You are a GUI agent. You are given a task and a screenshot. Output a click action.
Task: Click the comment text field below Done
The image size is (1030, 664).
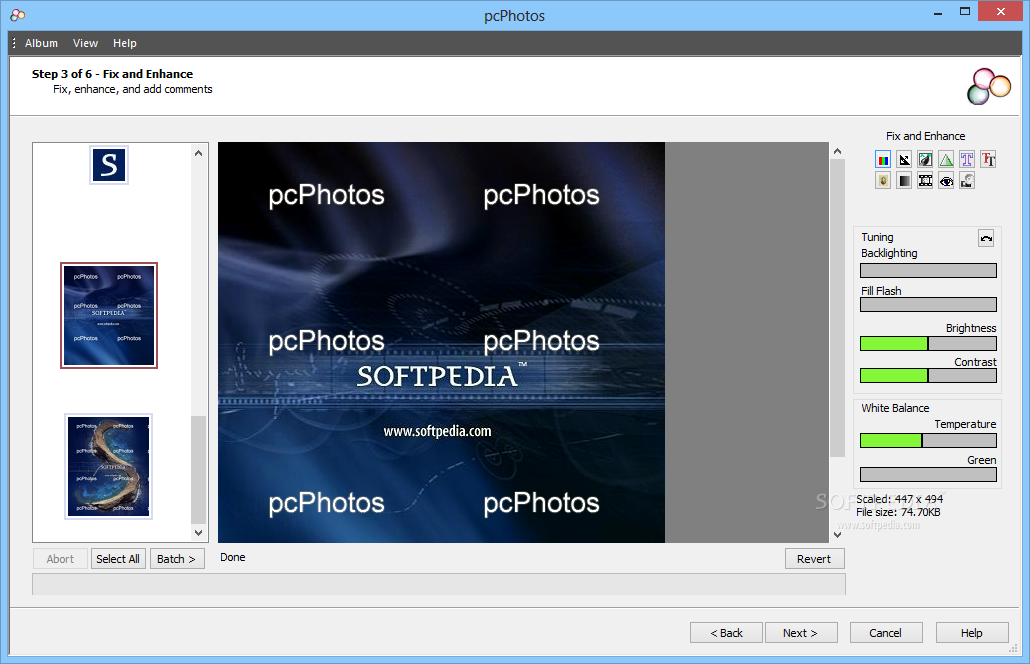439,584
